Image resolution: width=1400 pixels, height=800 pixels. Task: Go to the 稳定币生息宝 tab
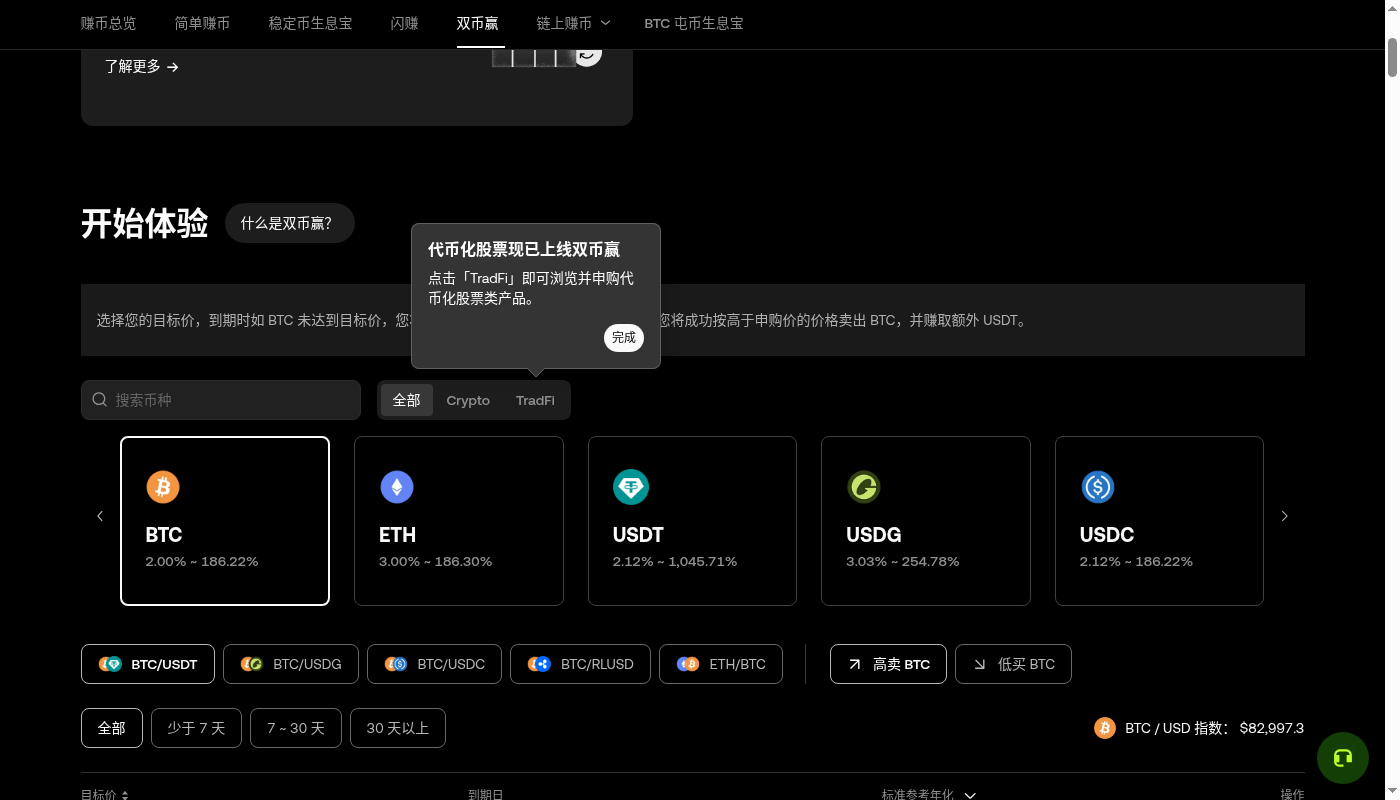(x=310, y=23)
